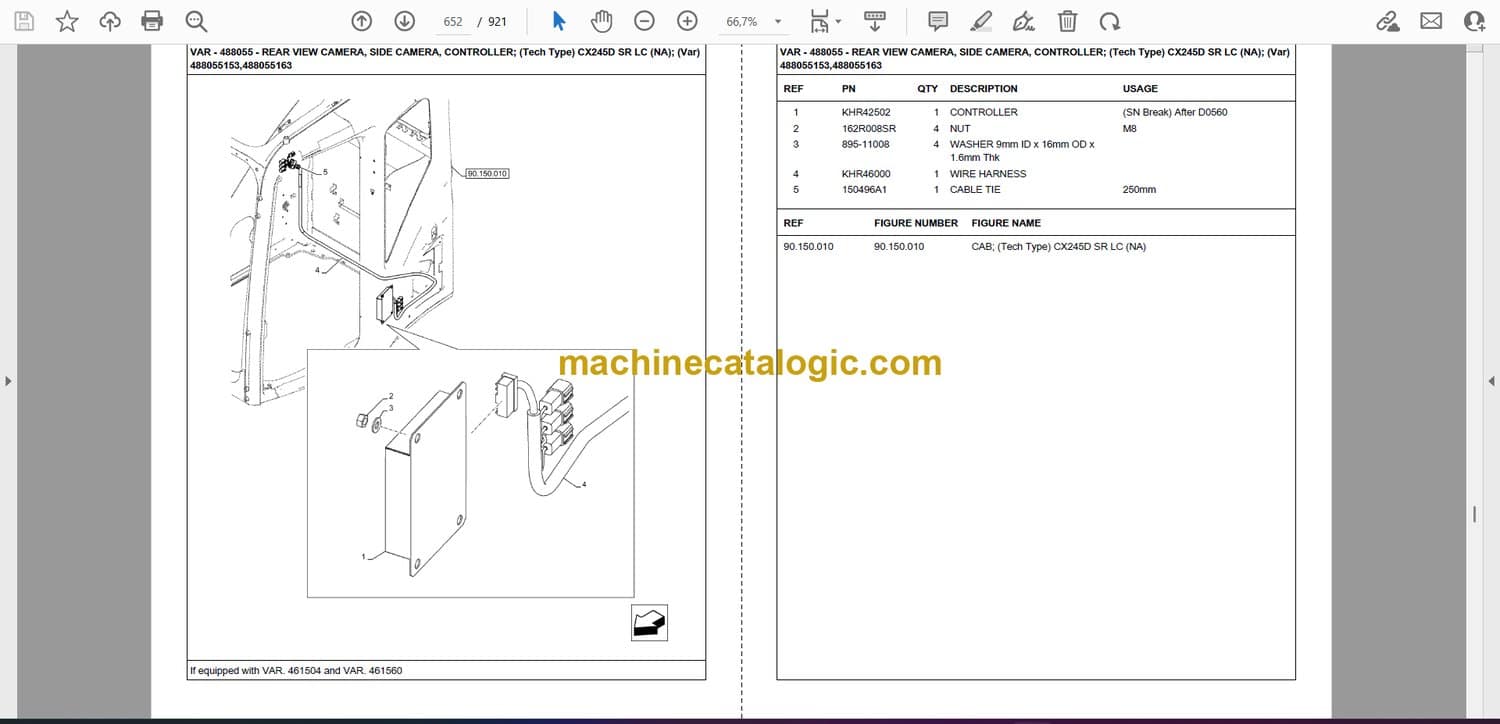Open the account profile icon
Viewport: 1500px width, 724px height.
pos(1474,21)
